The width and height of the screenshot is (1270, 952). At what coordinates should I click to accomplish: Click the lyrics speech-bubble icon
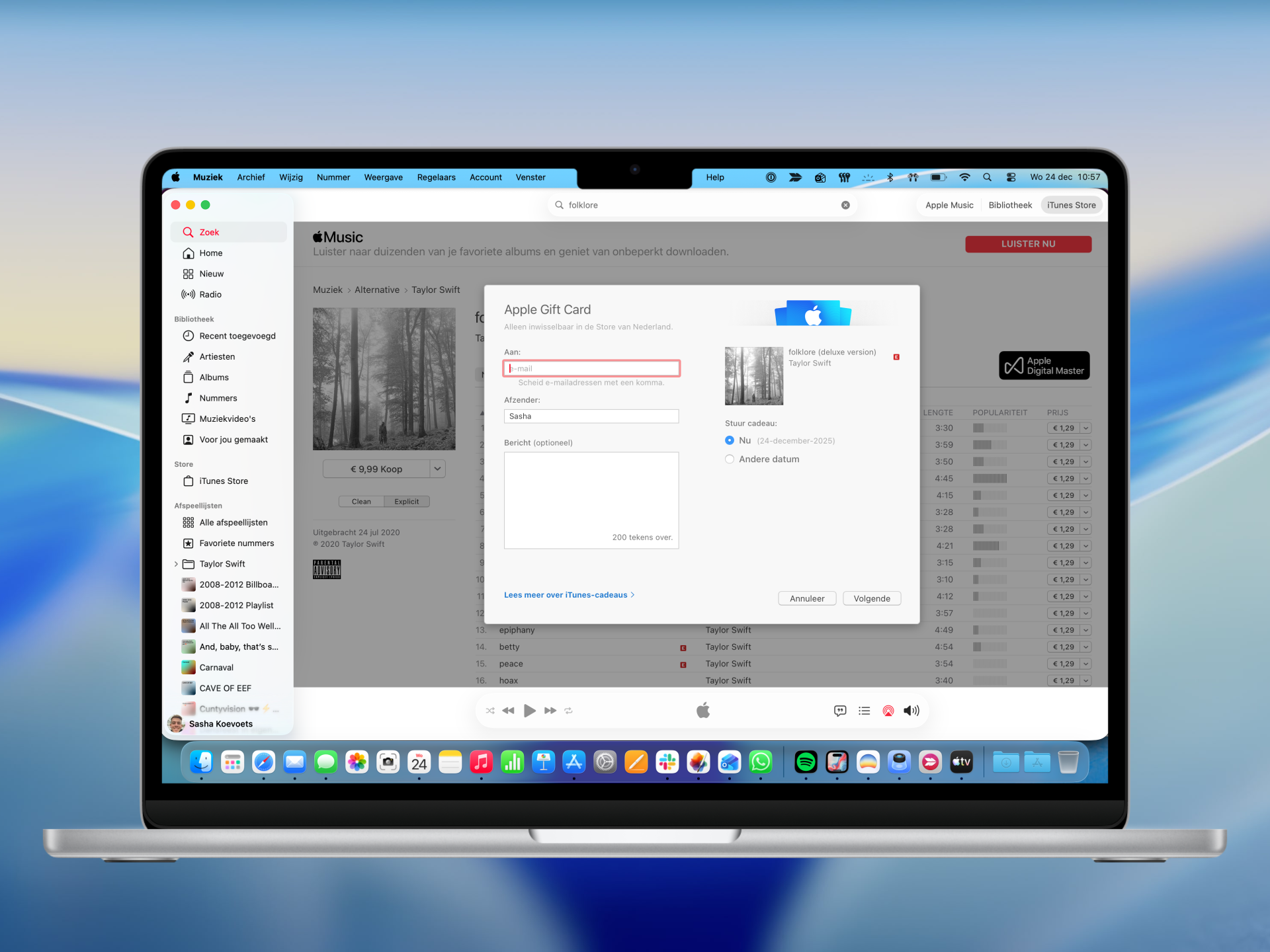(x=840, y=711)
